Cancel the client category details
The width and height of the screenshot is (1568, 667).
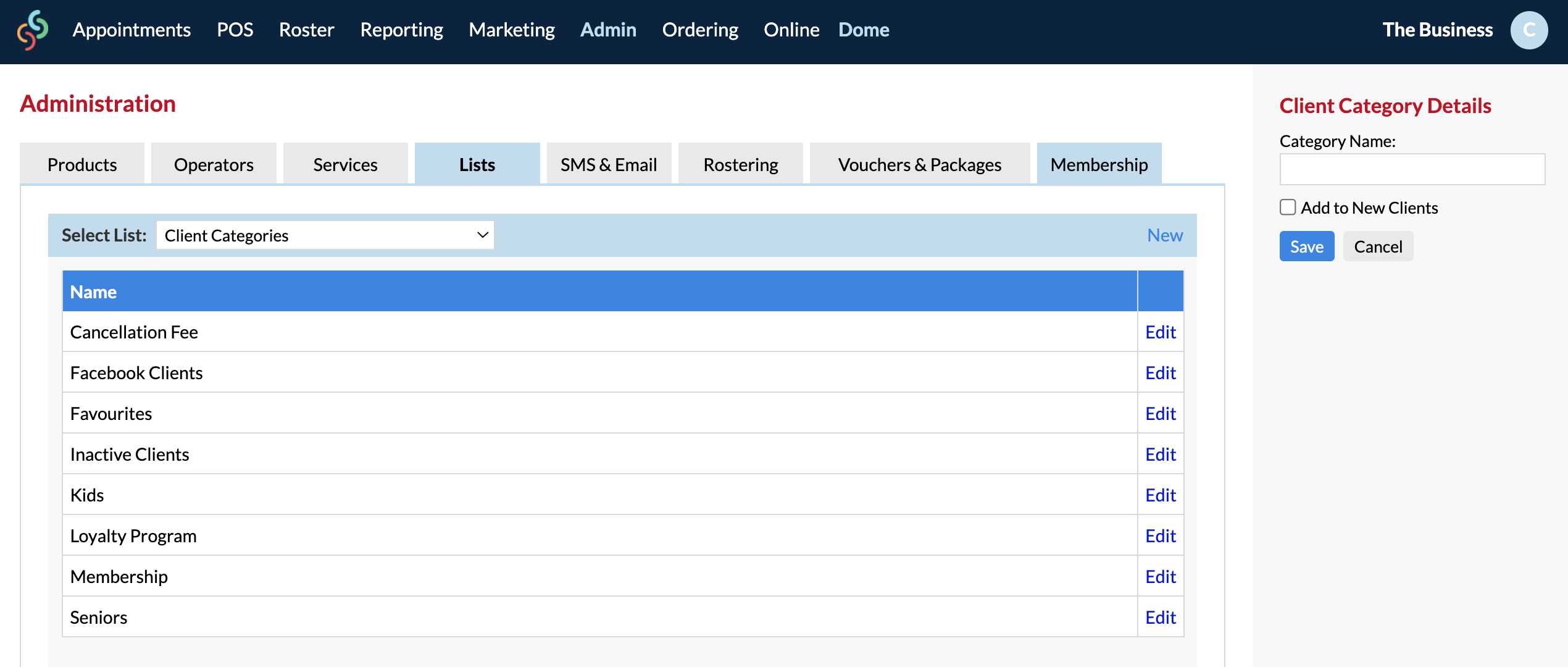click(1378, 246)
